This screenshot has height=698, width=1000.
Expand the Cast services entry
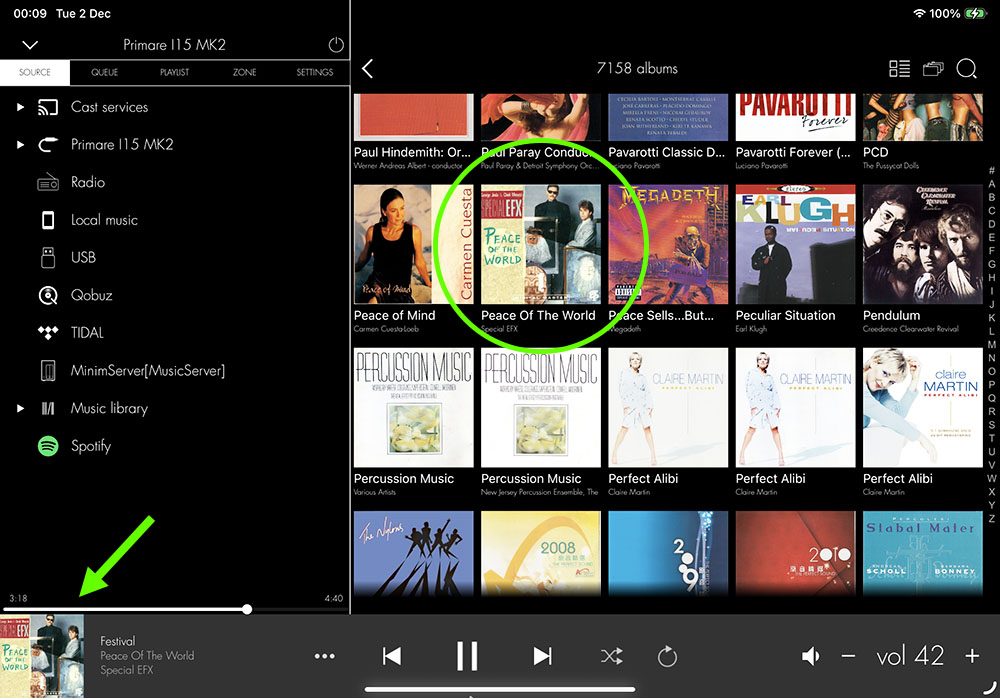coord(19,107)
